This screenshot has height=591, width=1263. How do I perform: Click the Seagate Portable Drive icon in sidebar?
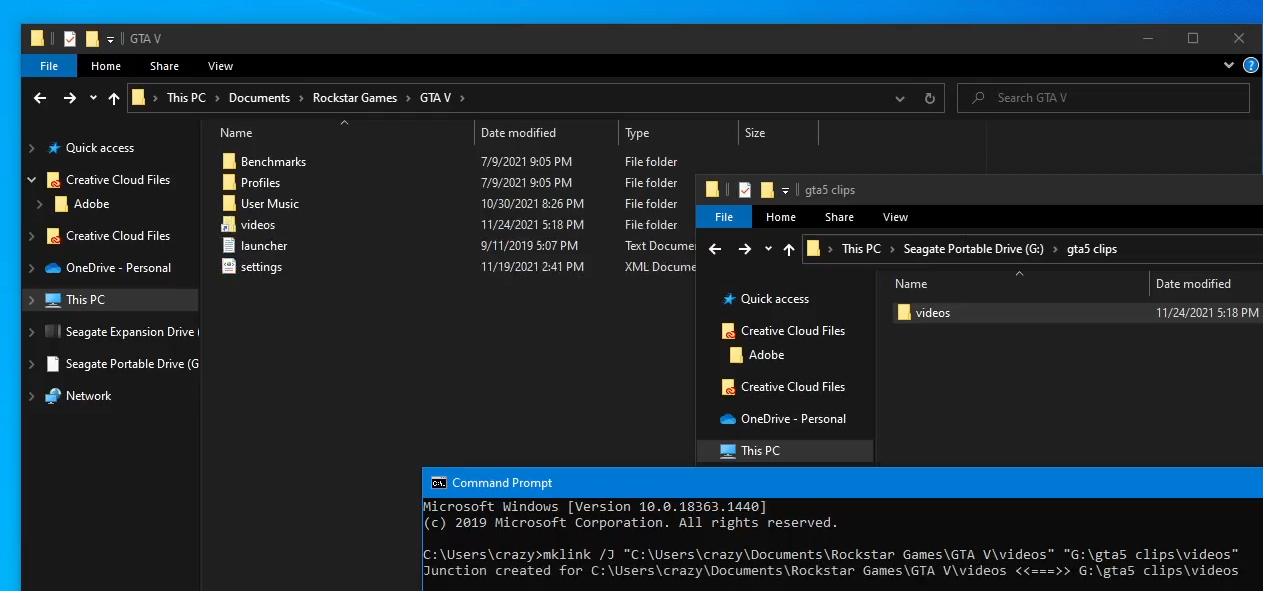[x=54, y=364]
